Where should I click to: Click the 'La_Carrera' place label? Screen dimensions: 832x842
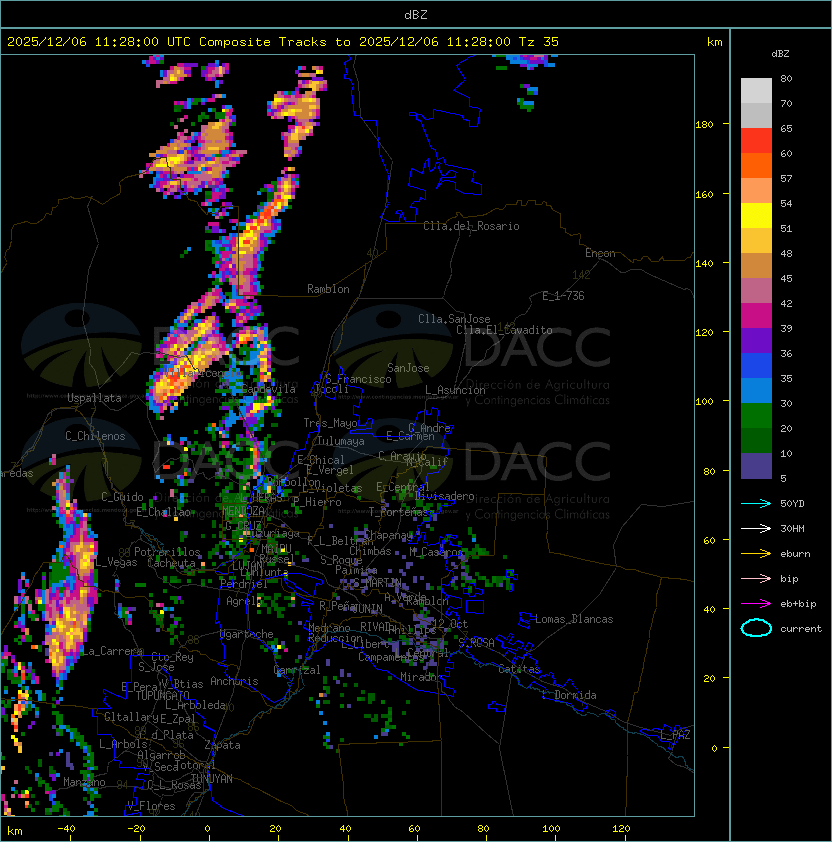[x=112, y=651]
